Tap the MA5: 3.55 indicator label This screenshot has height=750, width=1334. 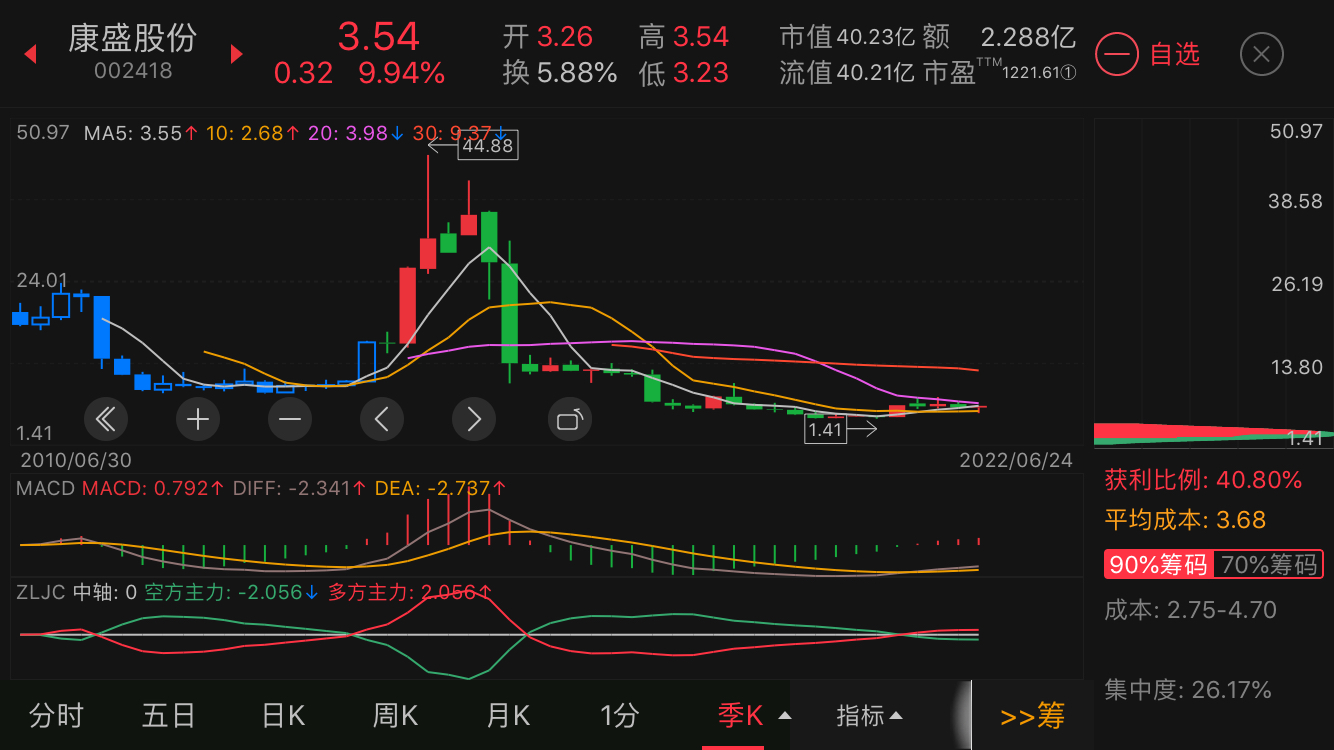(x=141, y=132)
